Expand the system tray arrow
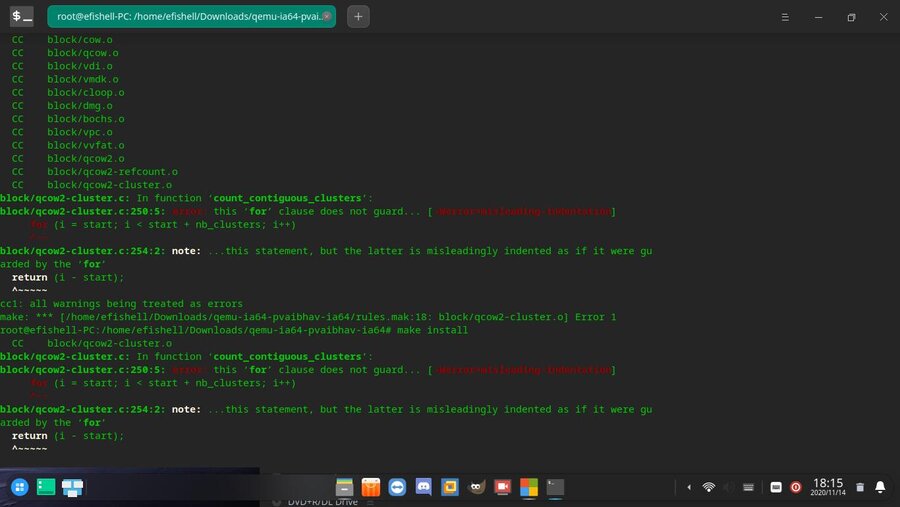 pos(688,487)
